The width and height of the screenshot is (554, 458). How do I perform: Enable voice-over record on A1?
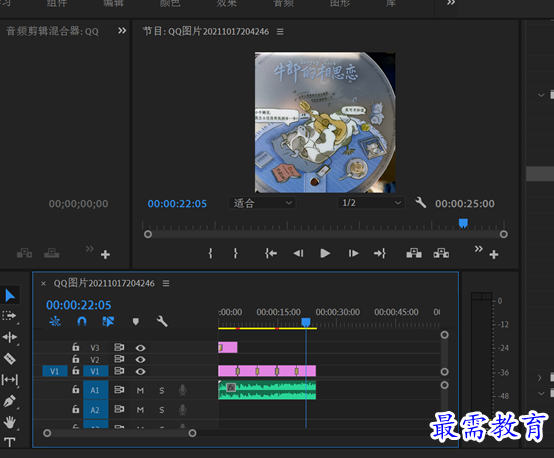pyautogui.click(x=182, y=390)
